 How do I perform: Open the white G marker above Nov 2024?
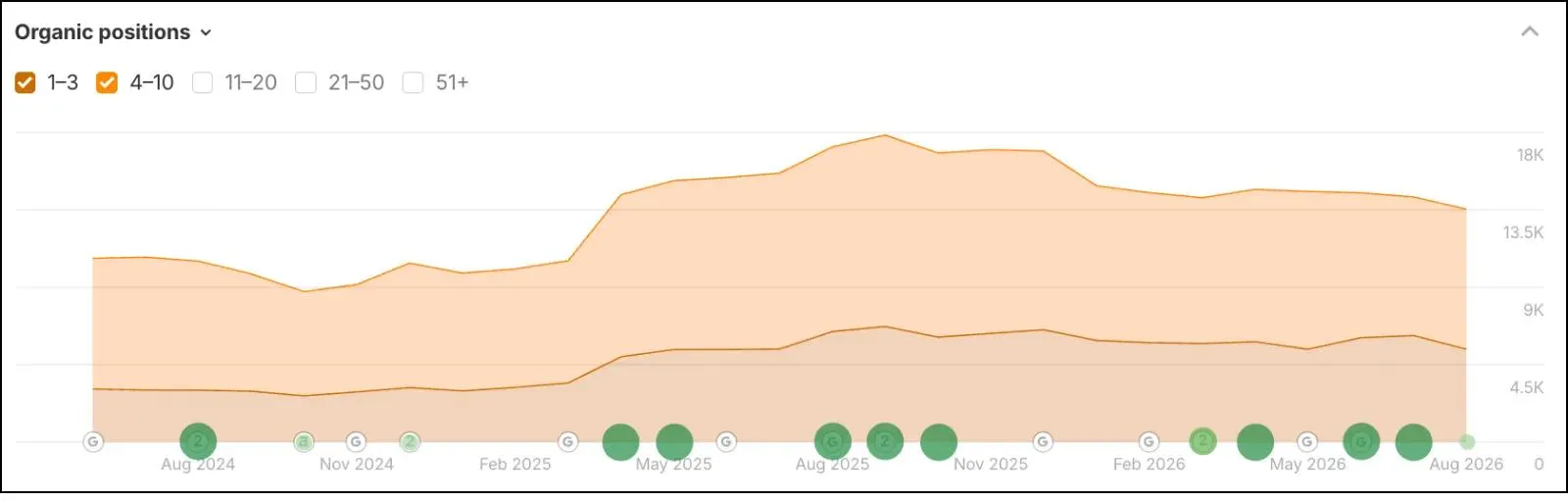(x=356, y=442)
